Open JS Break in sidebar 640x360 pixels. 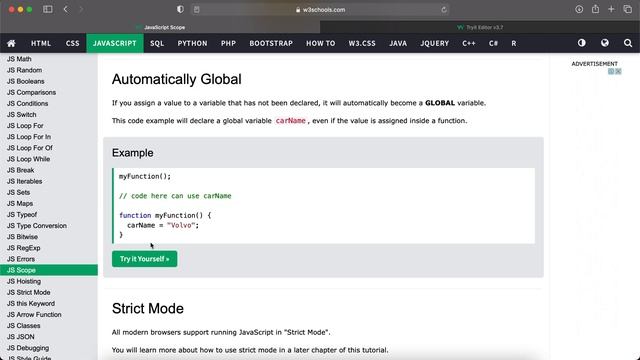click(49, 170)
